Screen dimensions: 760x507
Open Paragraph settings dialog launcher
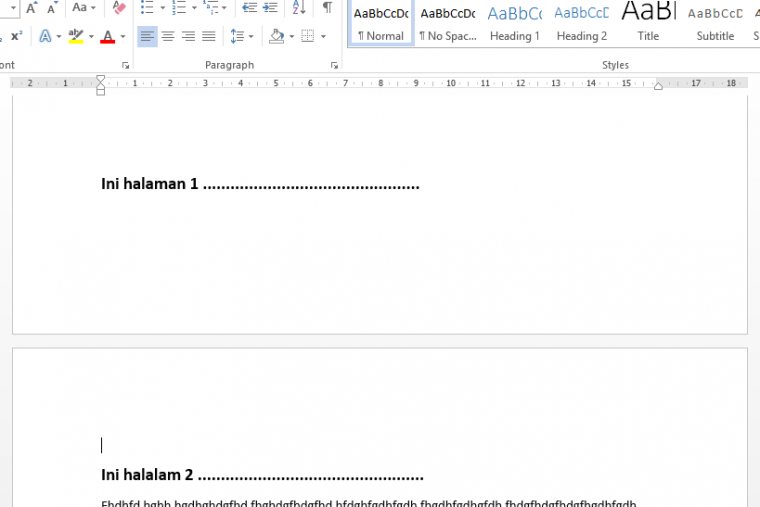(x=334, y=65)
